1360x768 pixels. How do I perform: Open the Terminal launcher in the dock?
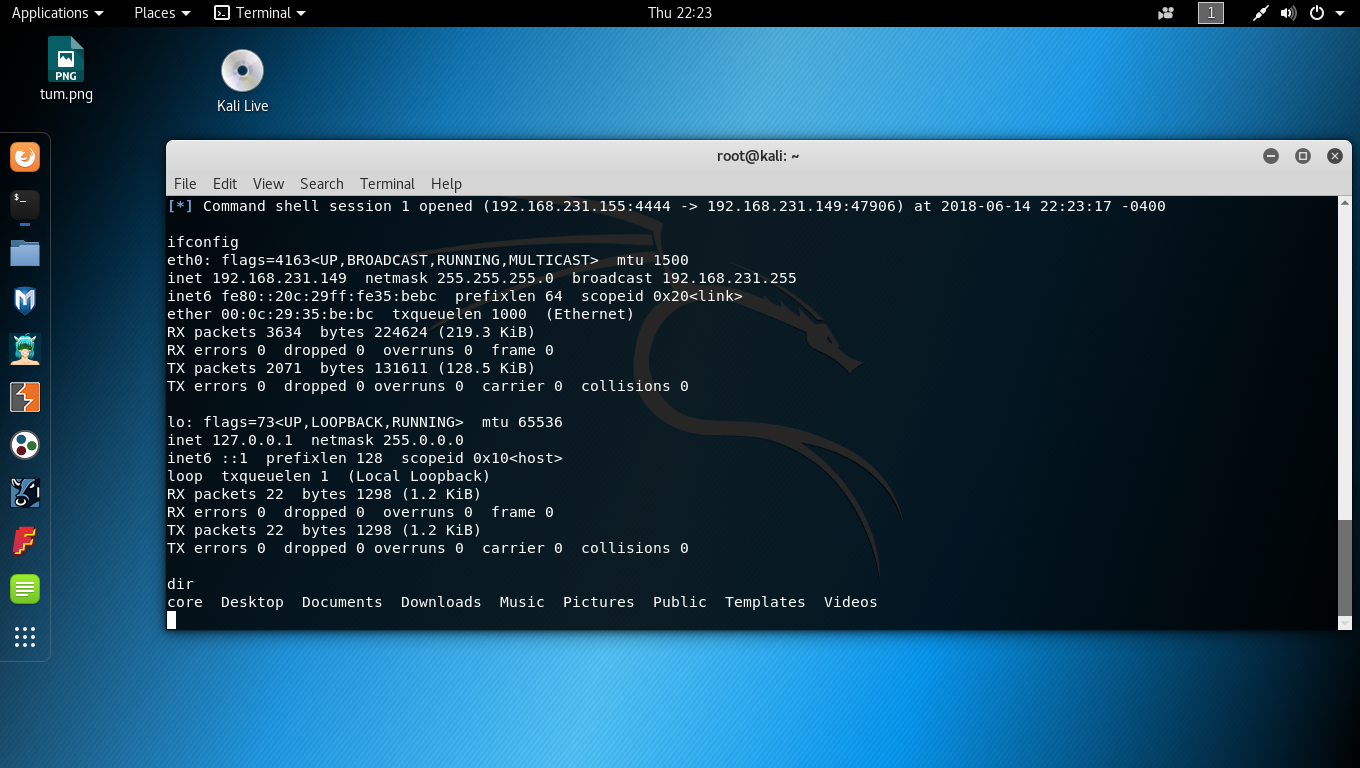click(x=25, y=205)
